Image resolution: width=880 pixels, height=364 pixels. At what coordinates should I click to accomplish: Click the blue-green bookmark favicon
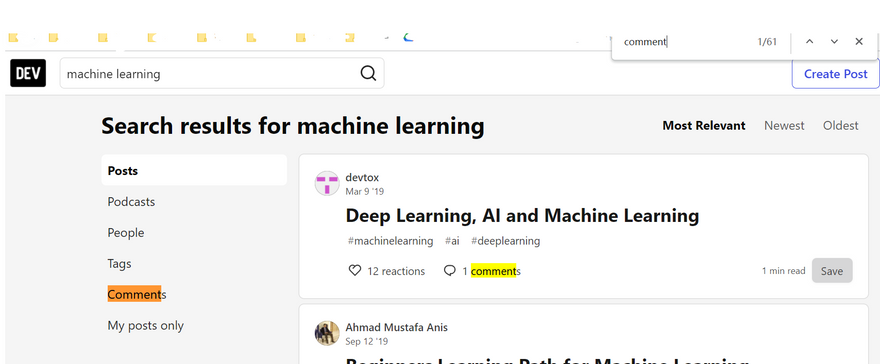408,38
